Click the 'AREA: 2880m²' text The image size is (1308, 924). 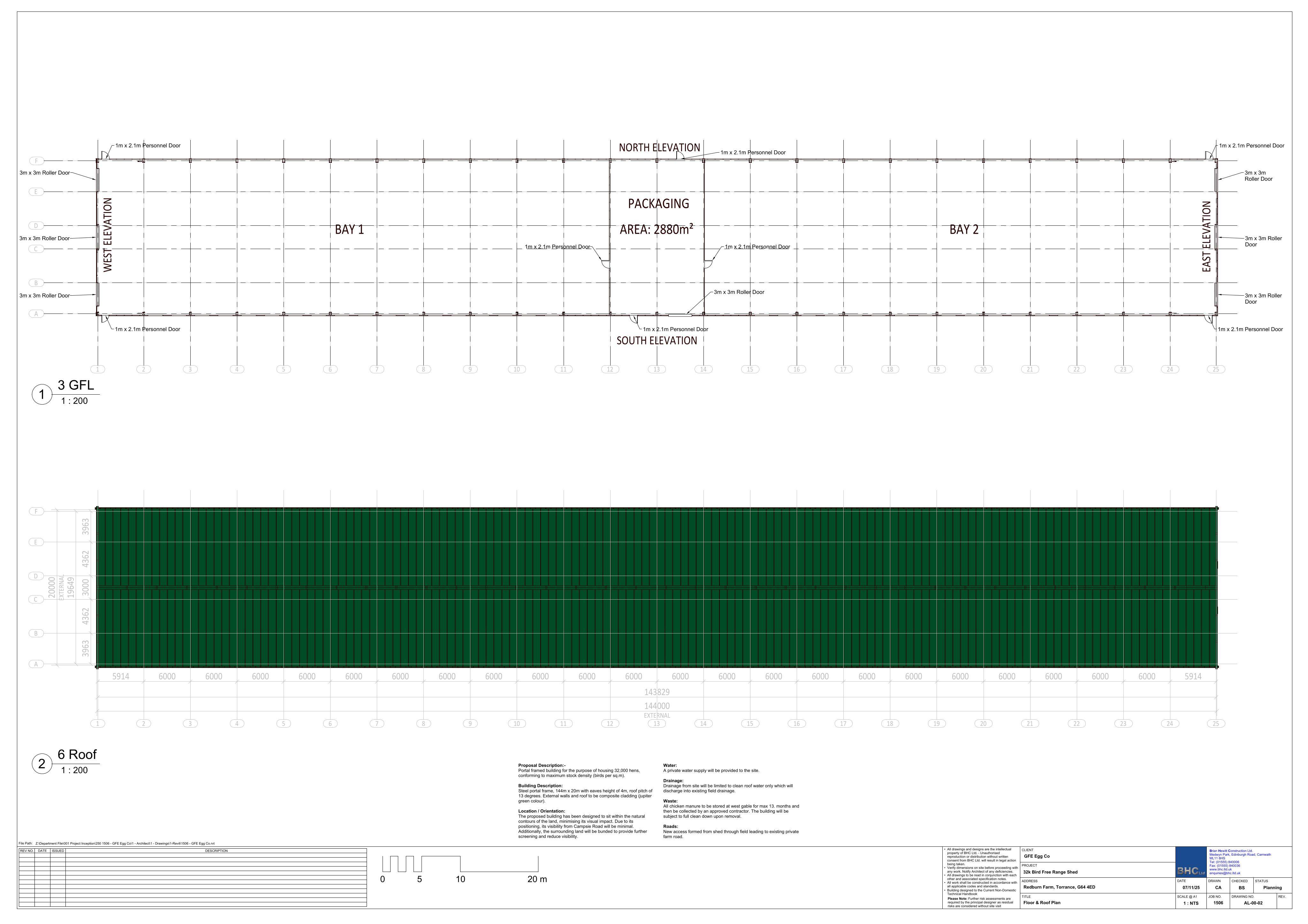coord(657,230)
